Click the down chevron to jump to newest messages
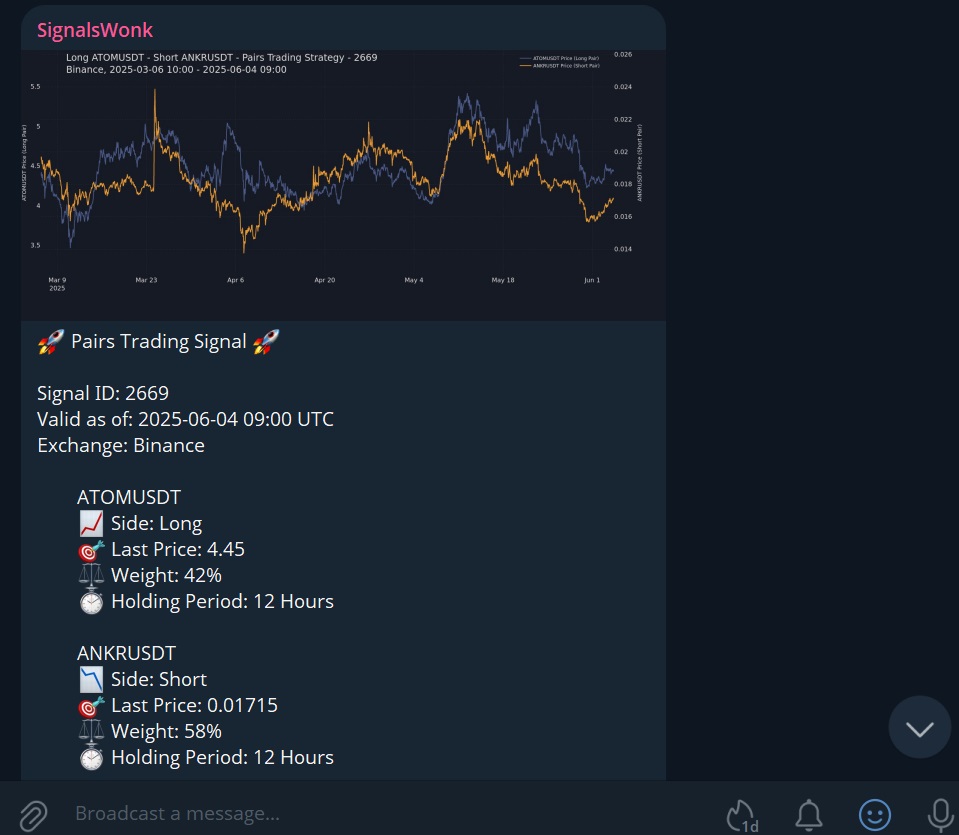Viewport: 959px width, 835px height. 919,727
